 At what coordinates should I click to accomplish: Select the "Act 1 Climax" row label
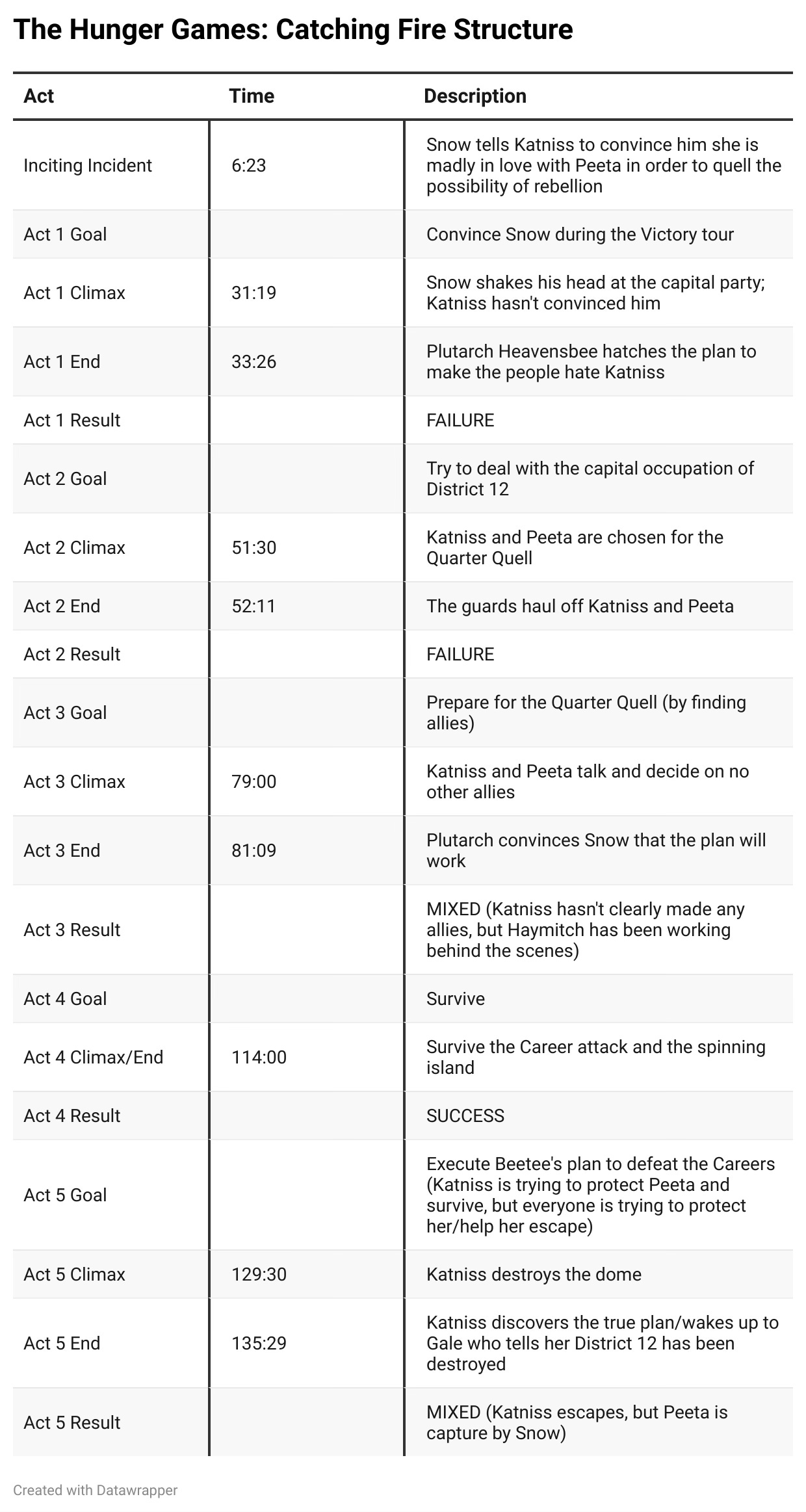(74, 293)
